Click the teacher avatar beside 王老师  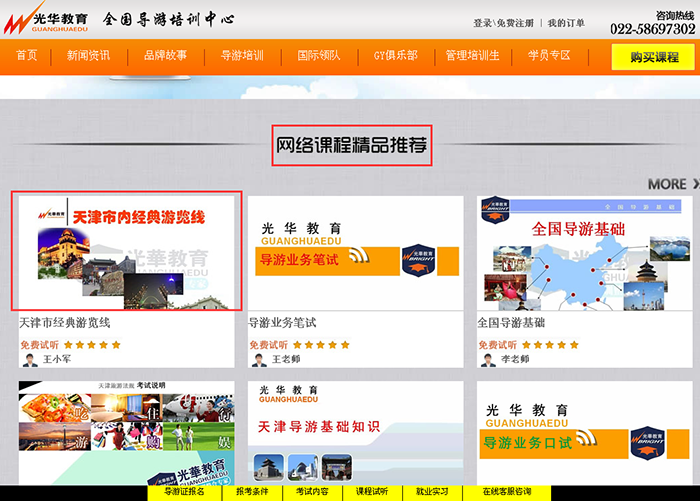[x=258, y=359]
